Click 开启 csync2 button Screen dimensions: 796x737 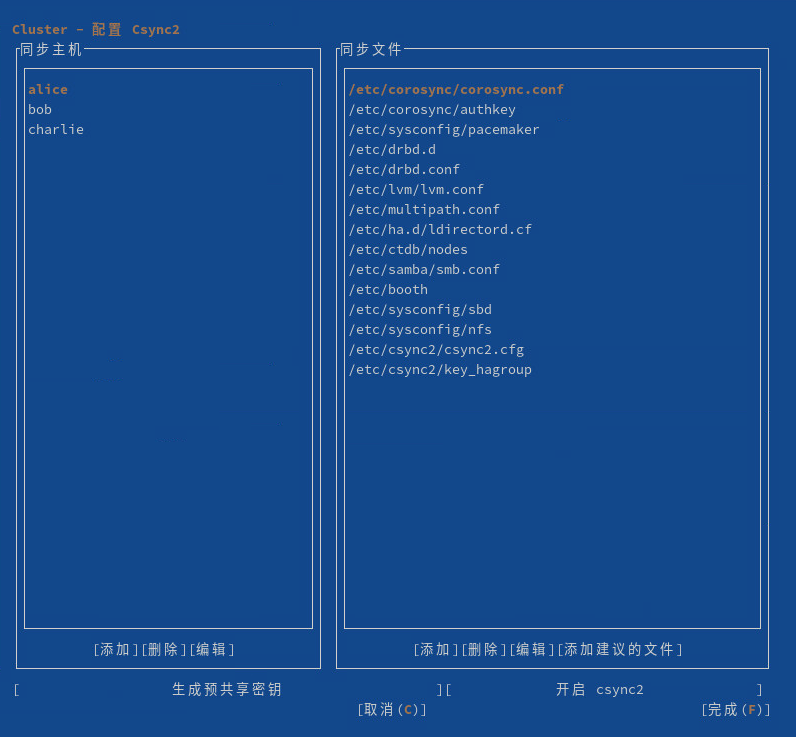click(604, 689)
